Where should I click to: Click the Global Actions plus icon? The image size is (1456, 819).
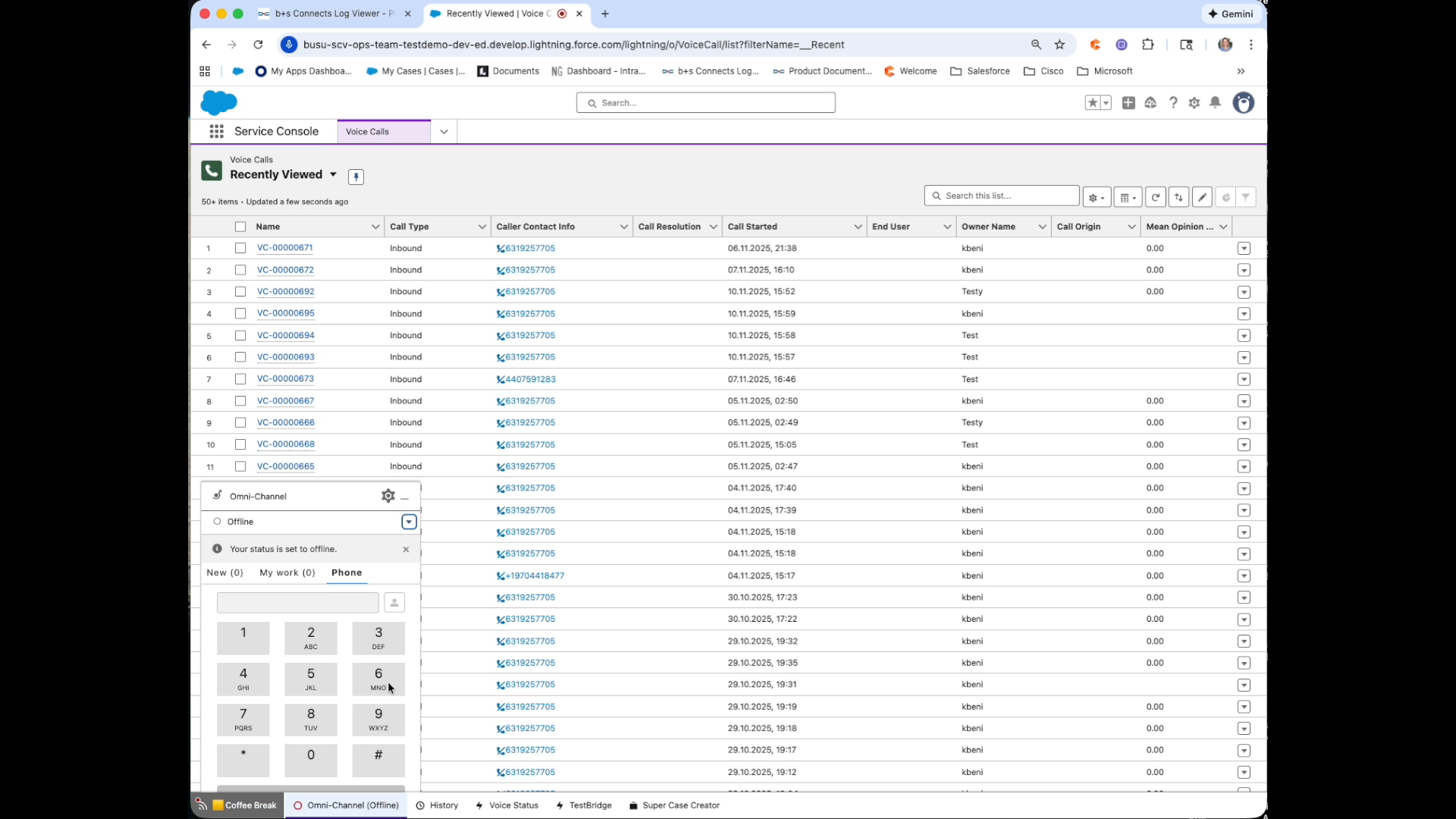pos(1128,102)
